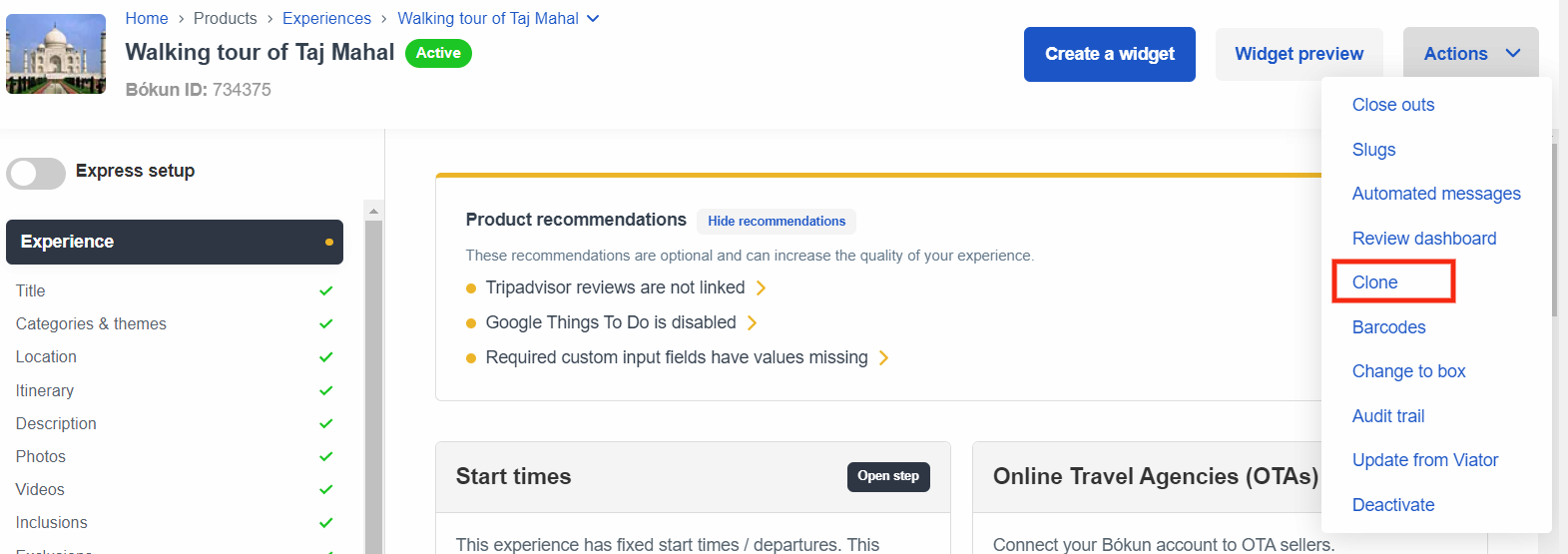Expand the Actions dropdown button
The image size is (1568, 554).
point(1470,54)
